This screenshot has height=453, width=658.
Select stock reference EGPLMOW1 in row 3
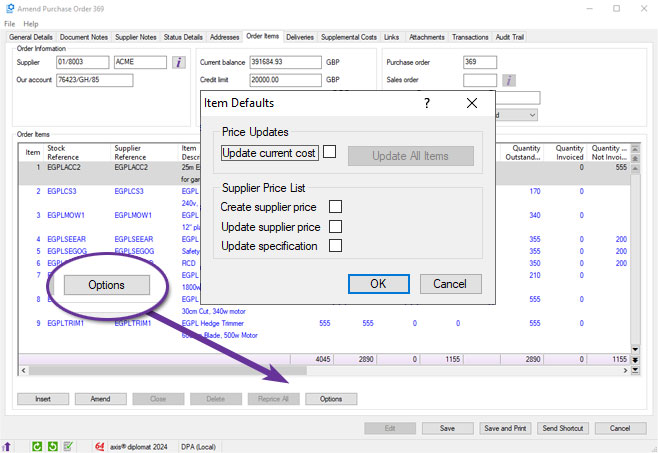pyautogui.click(x=66, y=215)
